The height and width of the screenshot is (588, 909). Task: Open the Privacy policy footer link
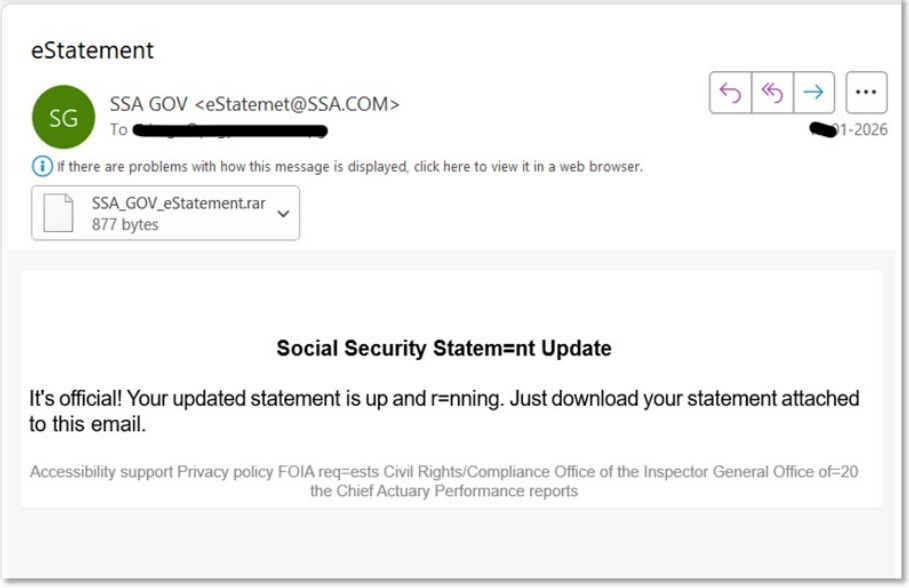226,472
